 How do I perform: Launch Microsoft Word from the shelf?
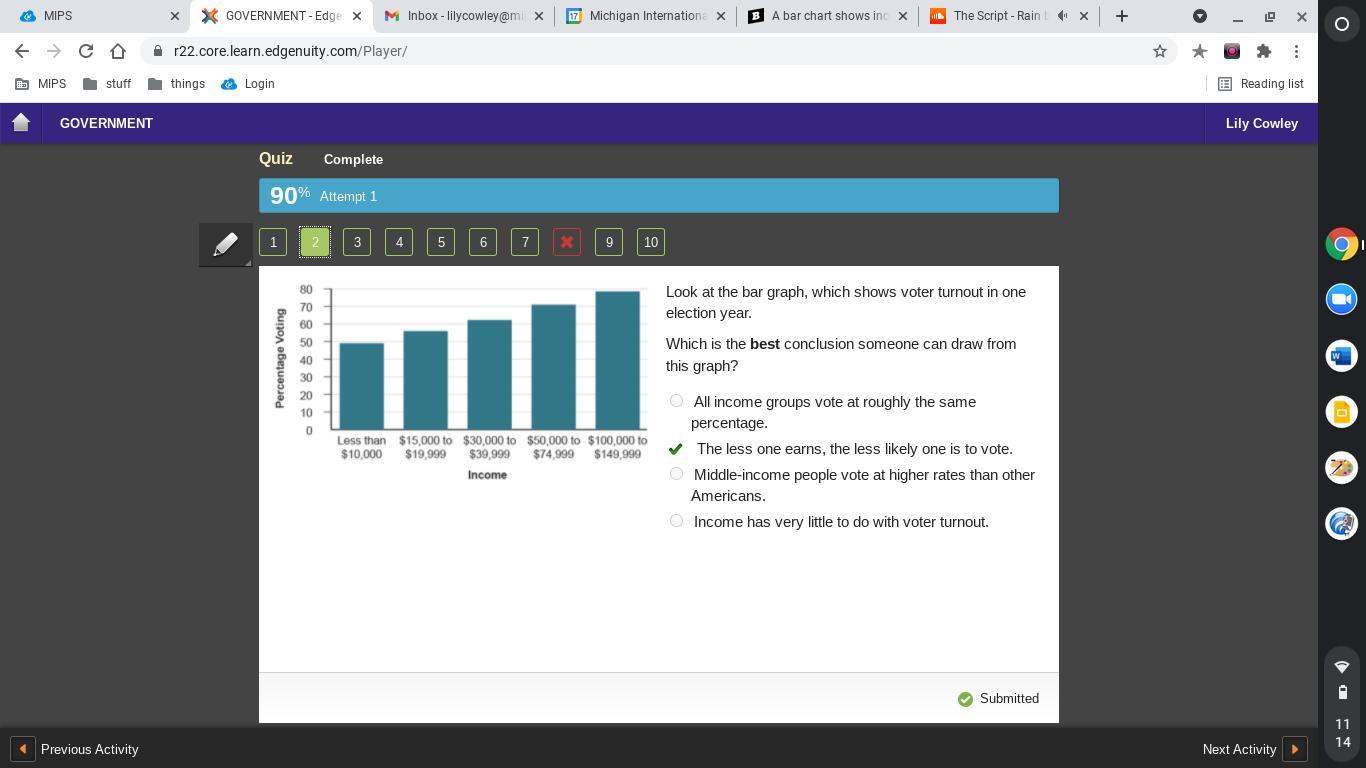coord(1342,355)
